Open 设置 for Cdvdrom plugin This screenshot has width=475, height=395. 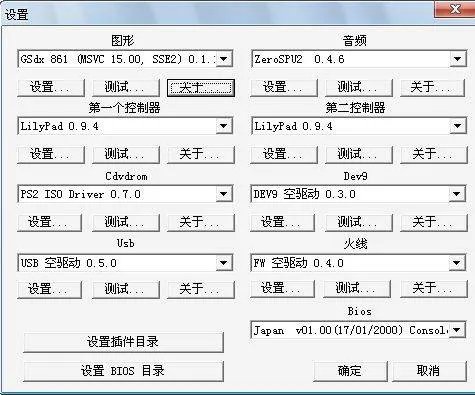[x=49, y=222]
